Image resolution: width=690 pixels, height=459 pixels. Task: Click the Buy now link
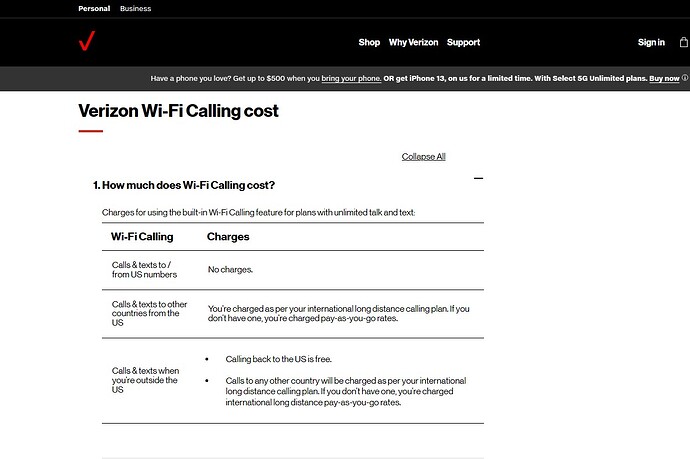point(664,78)
